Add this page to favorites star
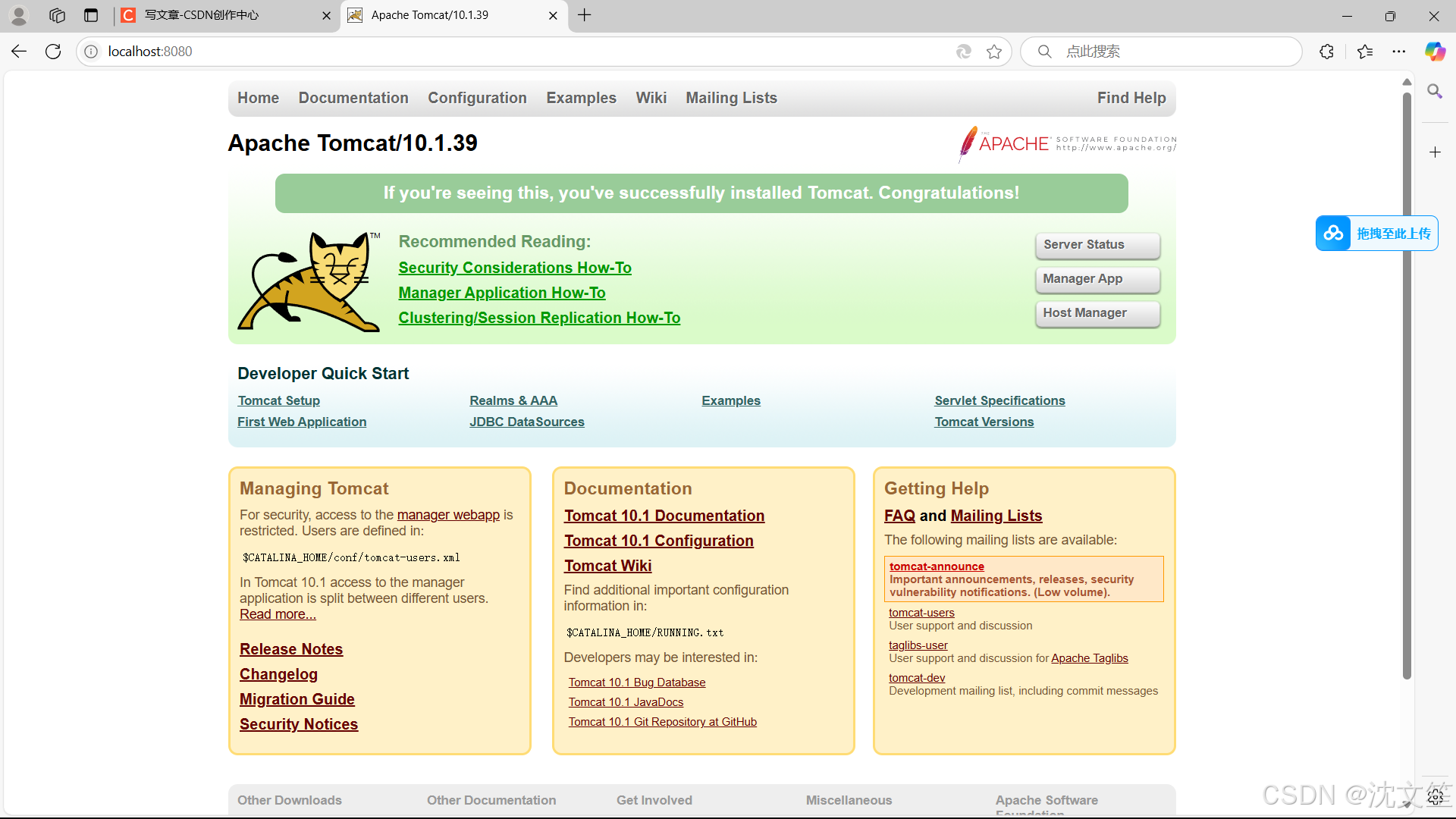Screen dimensions: 1456x819 click(994, 52)
